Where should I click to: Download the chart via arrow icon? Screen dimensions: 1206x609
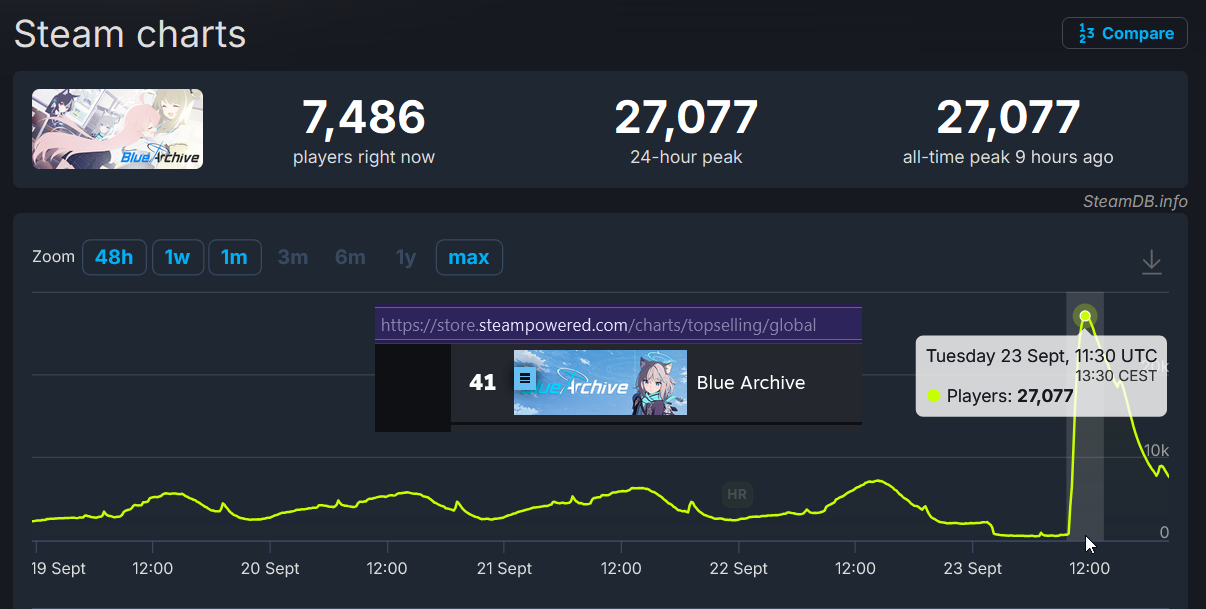pyautogui.click(x=1152, y=262)
